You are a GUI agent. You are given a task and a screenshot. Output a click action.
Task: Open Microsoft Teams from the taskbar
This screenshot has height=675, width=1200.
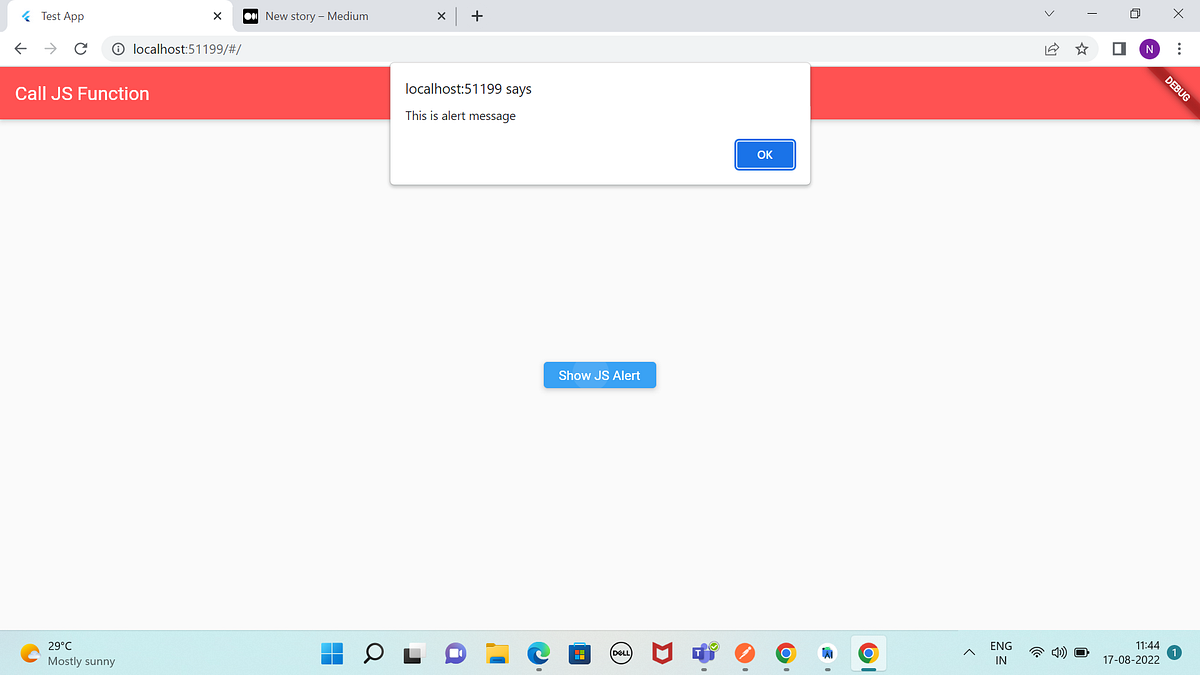[703, 653]
